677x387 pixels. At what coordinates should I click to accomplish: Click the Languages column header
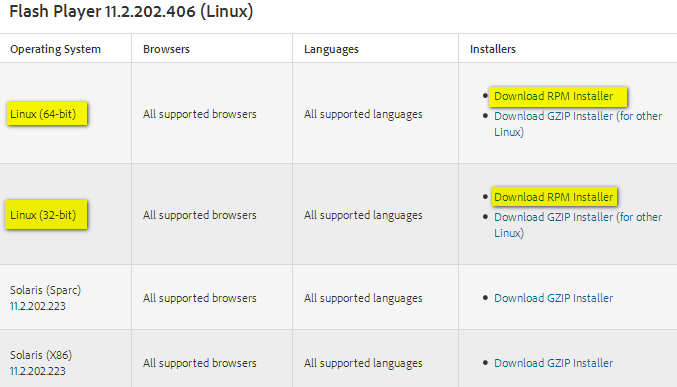(x=331, y=49)
